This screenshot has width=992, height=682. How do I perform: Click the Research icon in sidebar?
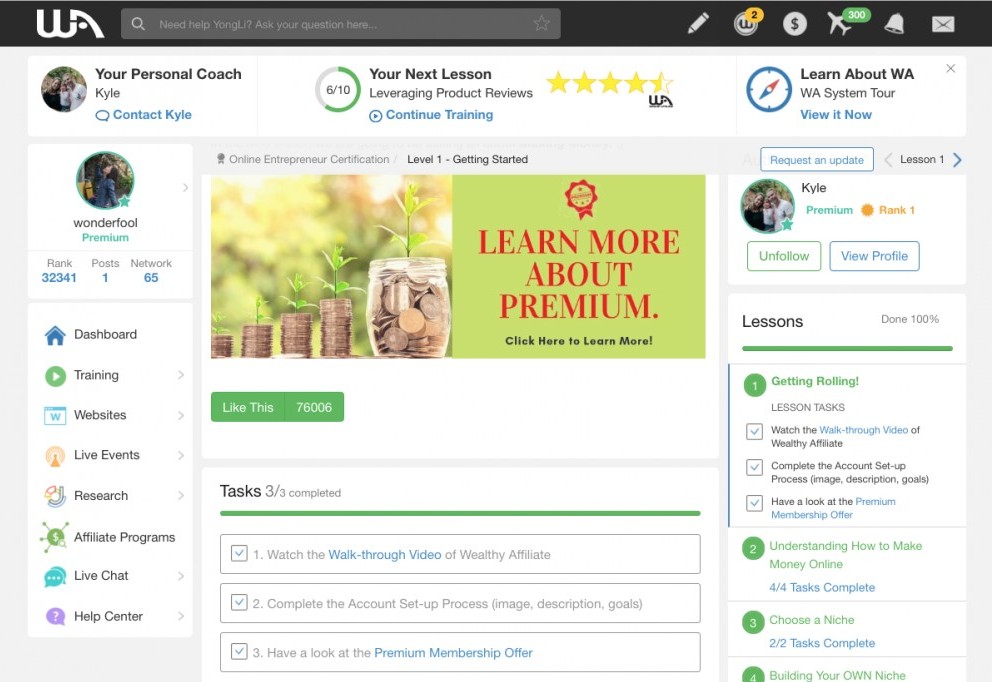click(55, 496)
